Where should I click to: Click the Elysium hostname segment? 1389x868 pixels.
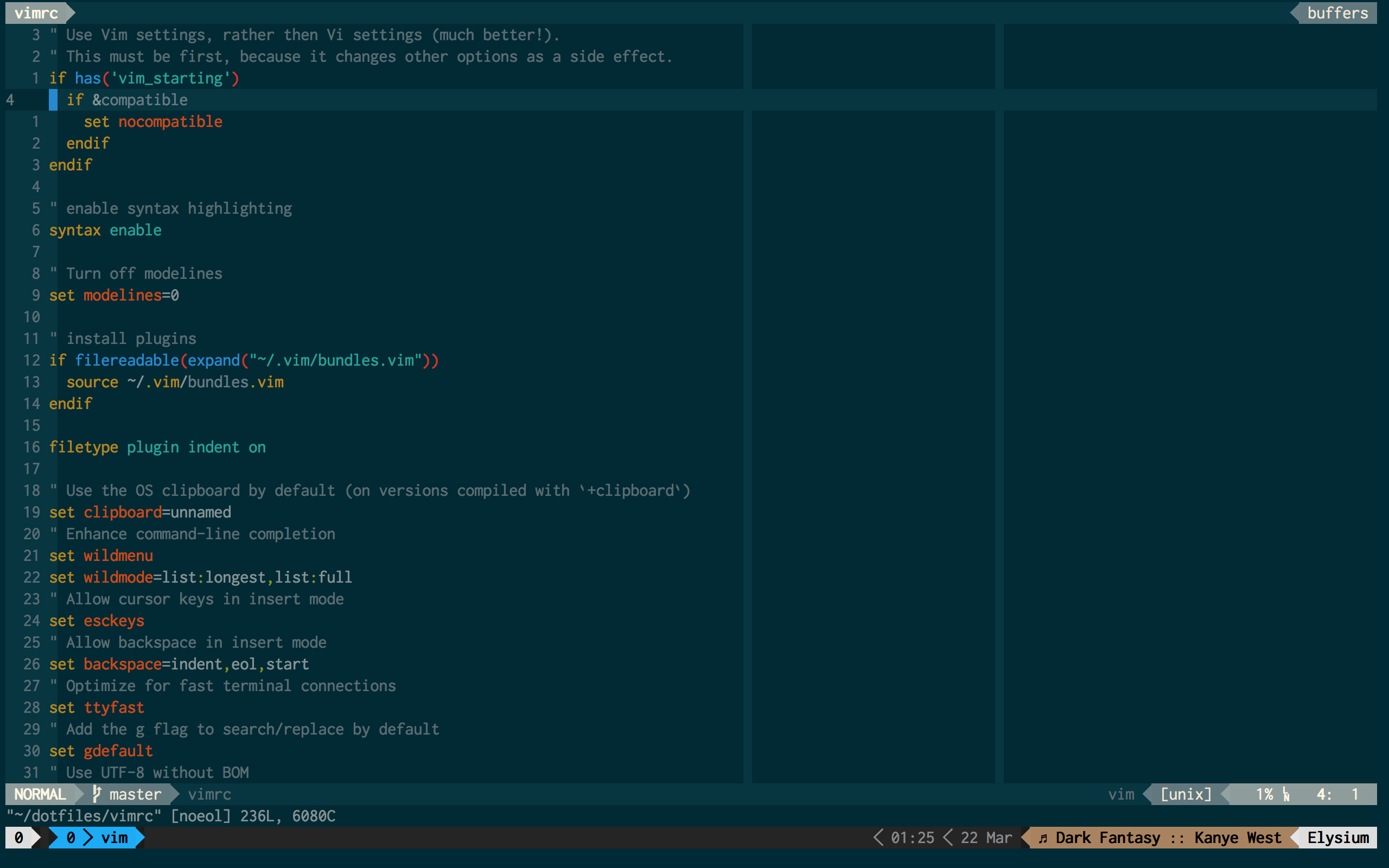pyautogui.click(x=1337, y=838)
